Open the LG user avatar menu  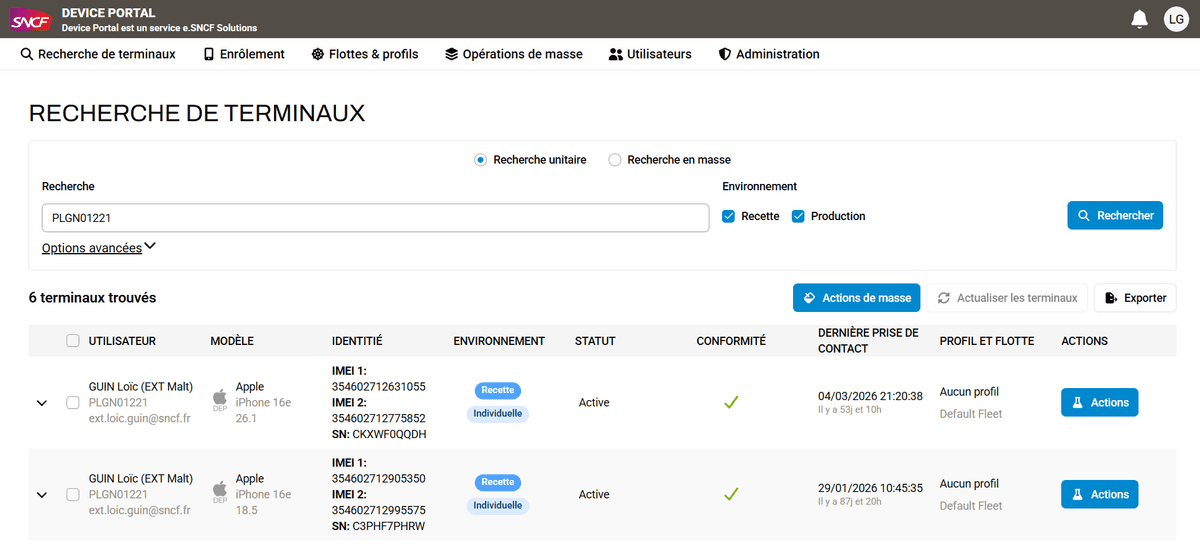[1176, 19]
